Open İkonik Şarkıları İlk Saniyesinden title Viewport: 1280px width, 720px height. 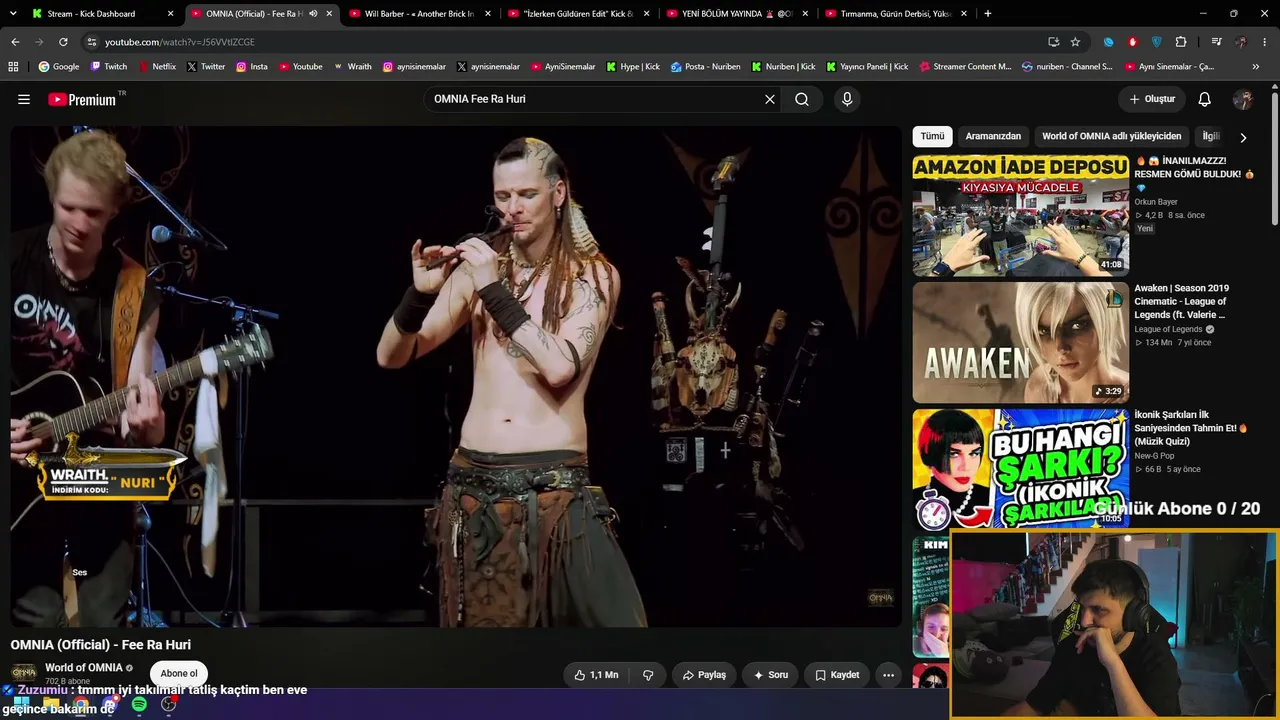(x=1190, y=428)
